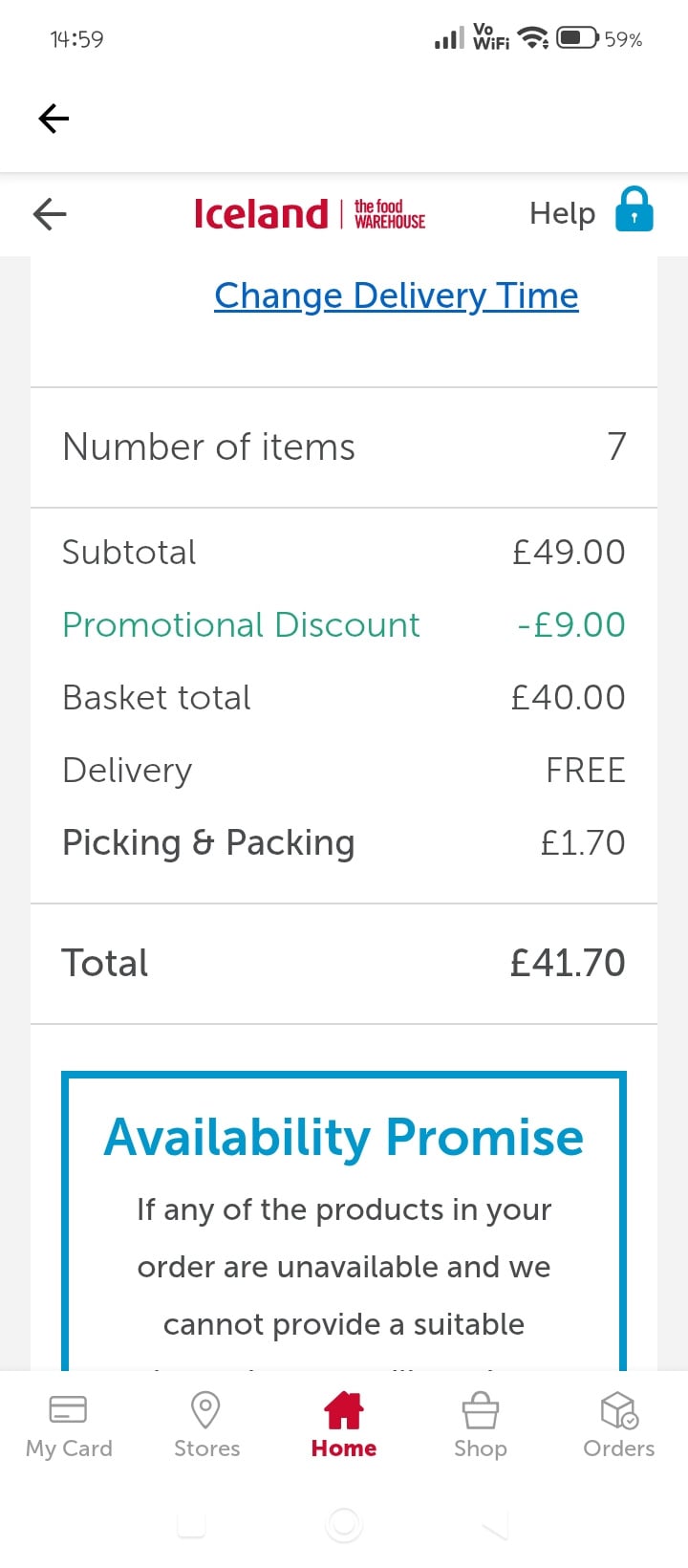688x1568 pixels.
Task: Select the Promotional Discount row
Action: (x=344, y=624)
